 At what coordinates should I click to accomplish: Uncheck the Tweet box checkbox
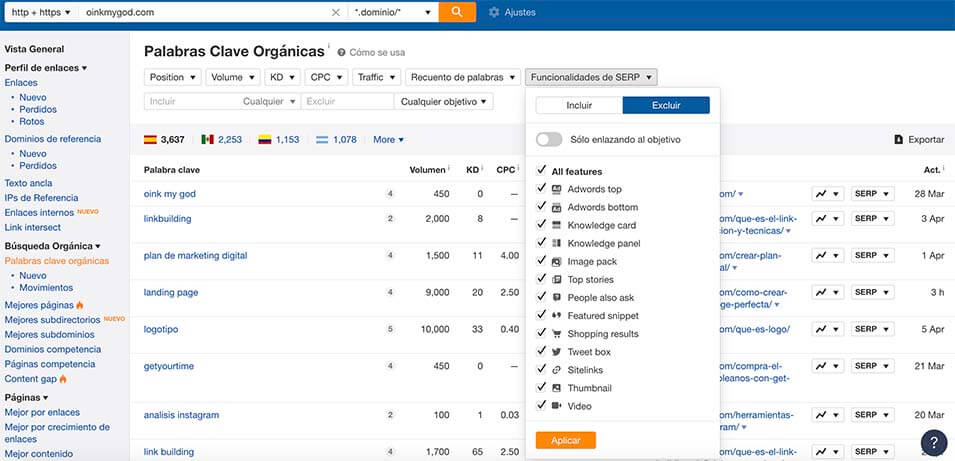click(541, 351)
